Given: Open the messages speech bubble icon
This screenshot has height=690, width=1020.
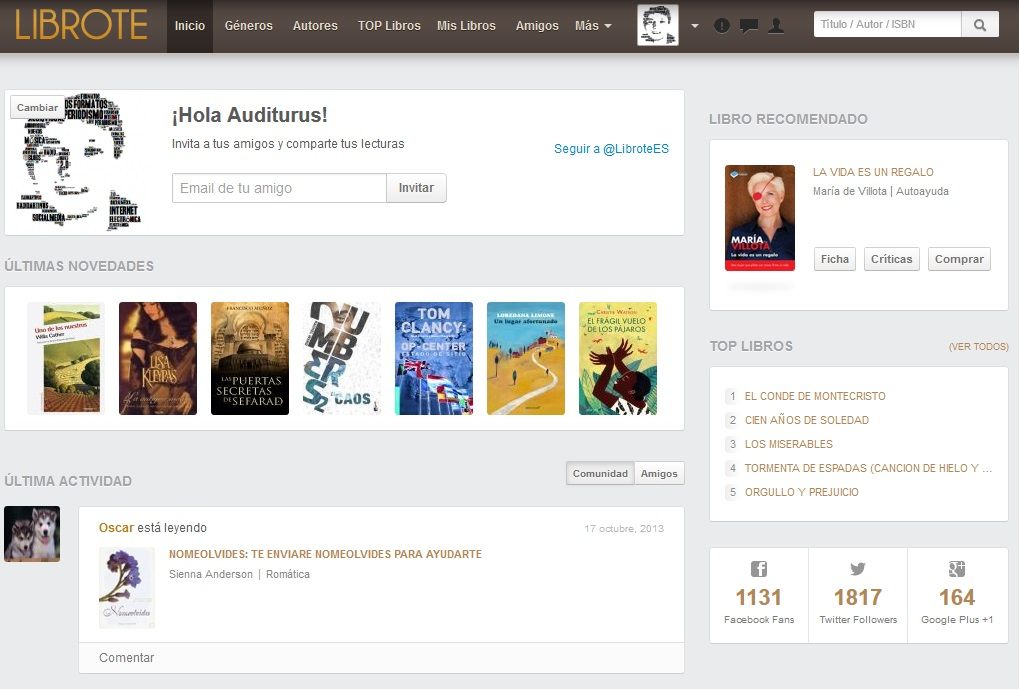Looking at the screenshot, I should click(x=748, y=26).
